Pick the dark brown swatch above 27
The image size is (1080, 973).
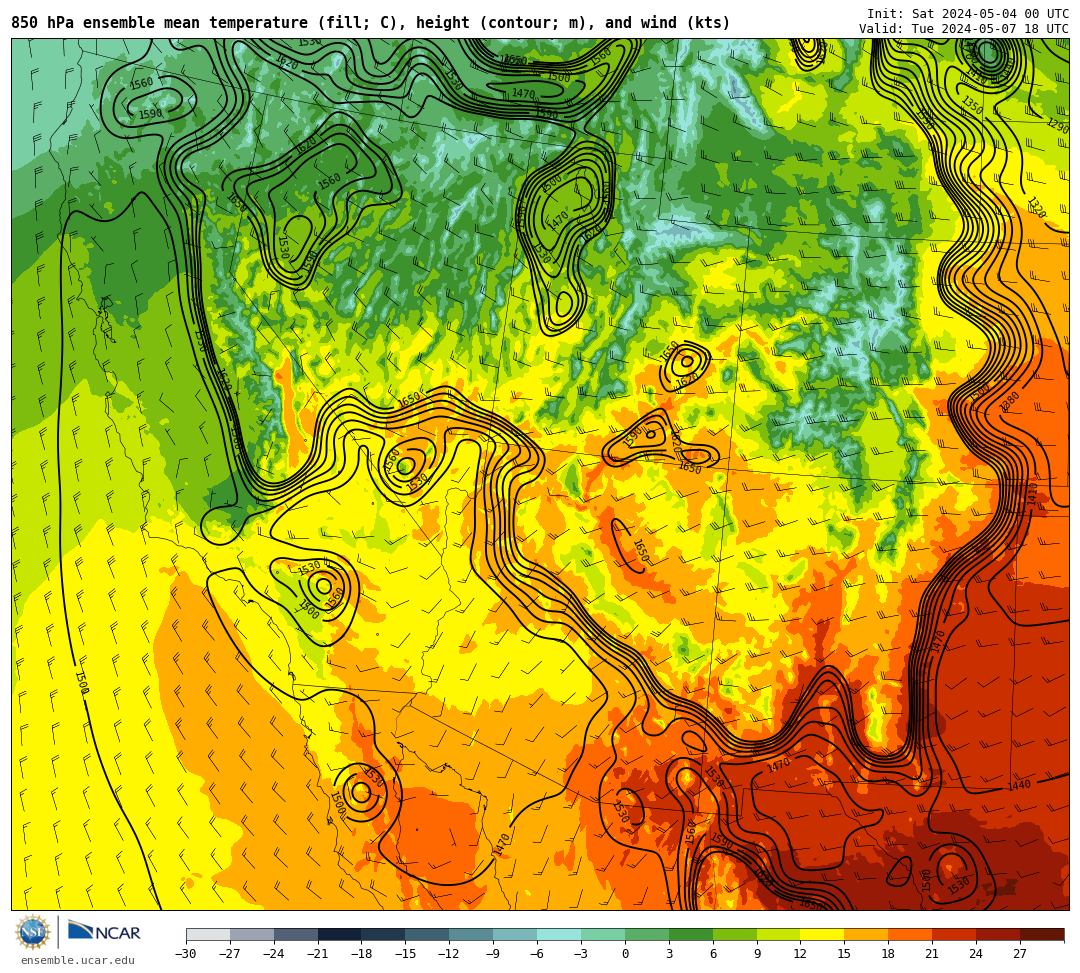(1042, 934)
